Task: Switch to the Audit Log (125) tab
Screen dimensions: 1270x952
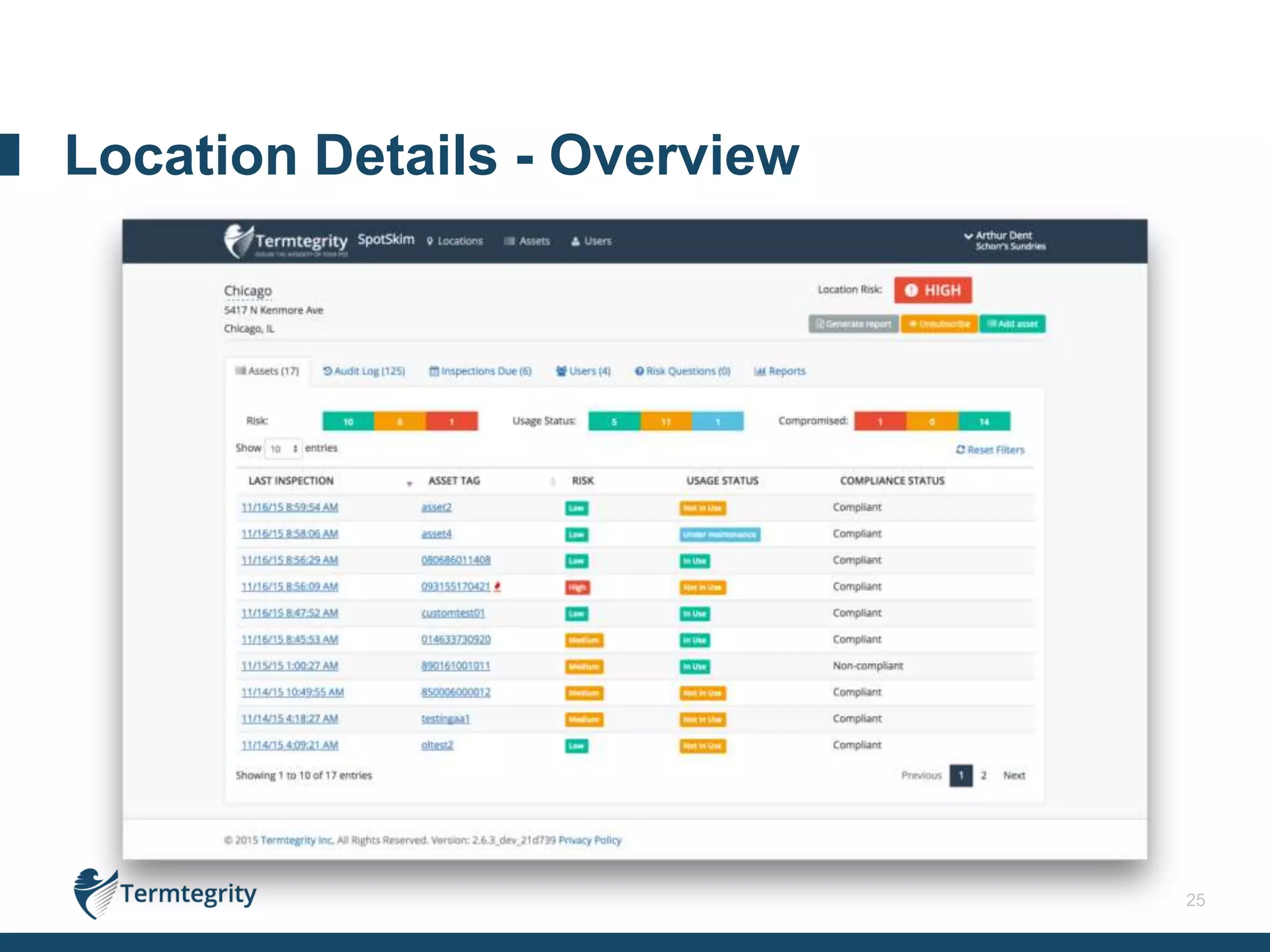Action: [x=364, y=371]
